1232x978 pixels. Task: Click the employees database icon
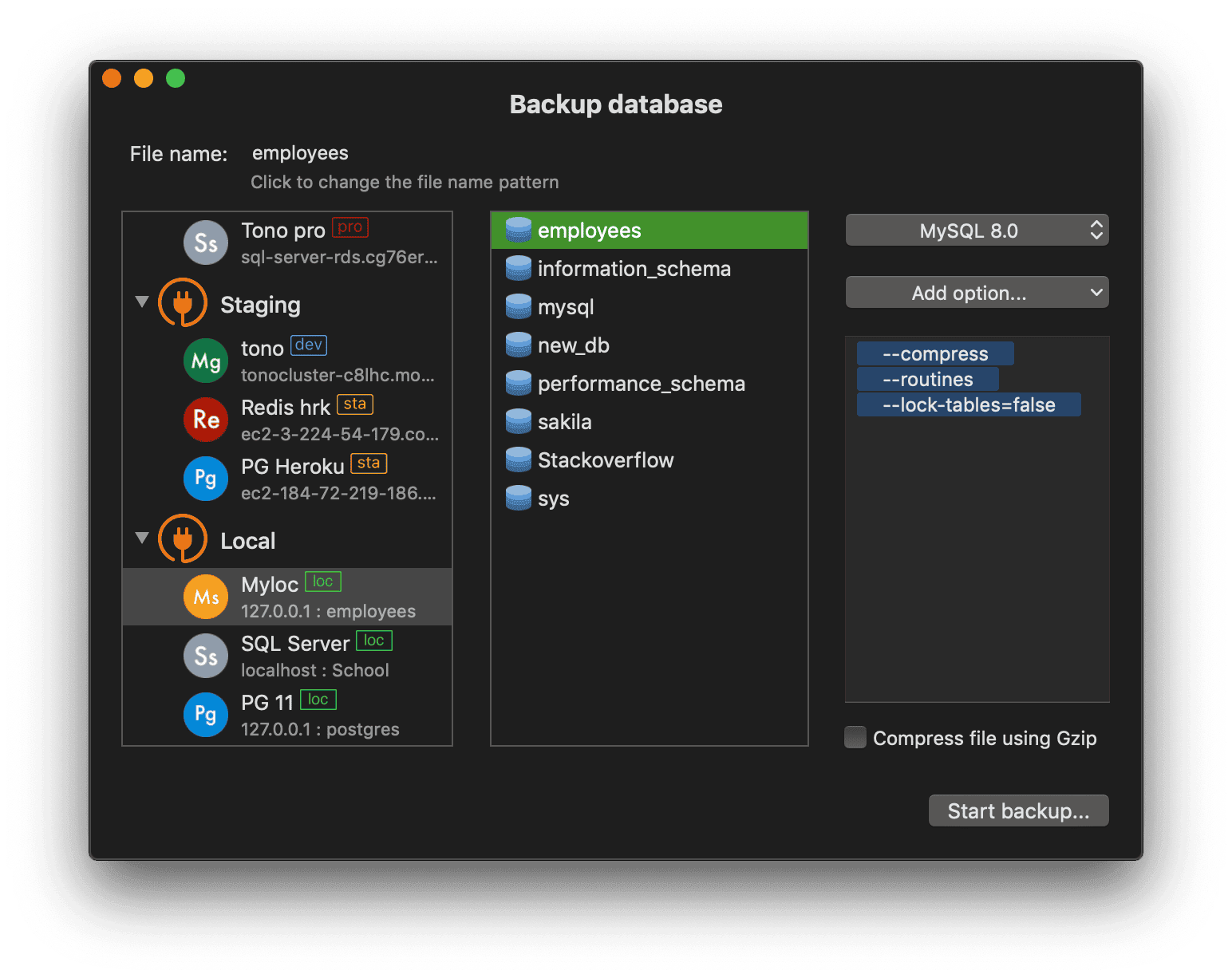tap(519, 230)
